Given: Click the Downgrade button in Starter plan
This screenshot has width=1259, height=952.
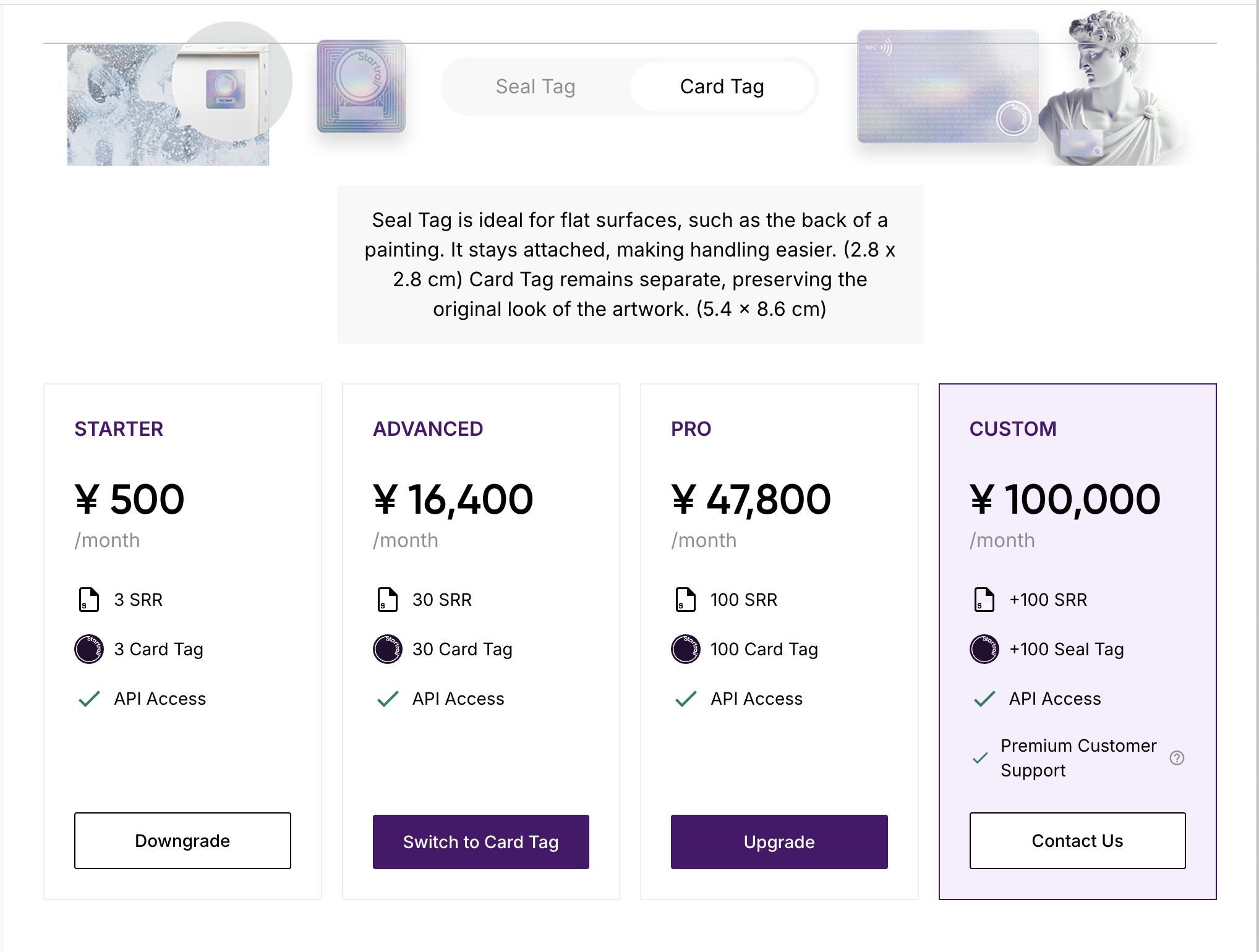Looking at the screenshot, I should tap(182, 841).
